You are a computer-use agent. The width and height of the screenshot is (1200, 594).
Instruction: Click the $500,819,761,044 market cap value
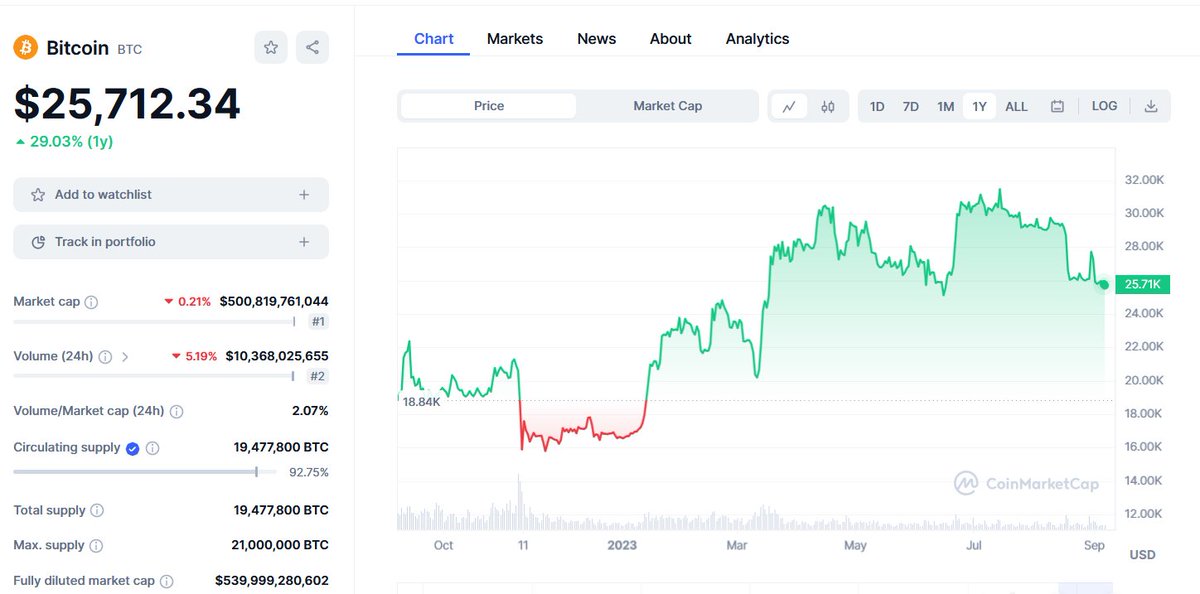274,301
